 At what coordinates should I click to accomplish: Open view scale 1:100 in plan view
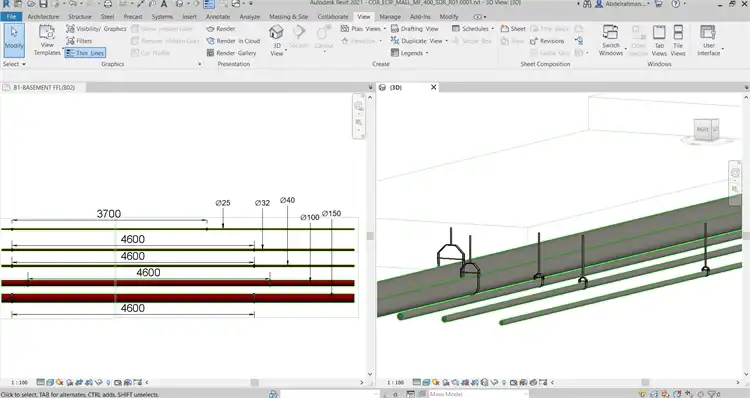click(19, 383)
